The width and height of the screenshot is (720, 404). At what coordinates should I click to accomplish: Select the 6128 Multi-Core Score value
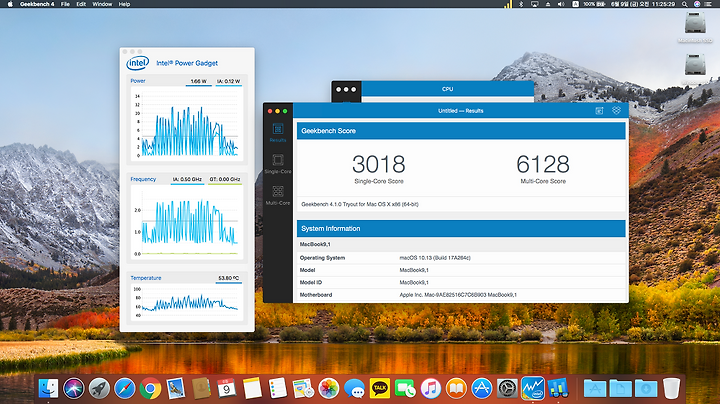pos(543,164)
